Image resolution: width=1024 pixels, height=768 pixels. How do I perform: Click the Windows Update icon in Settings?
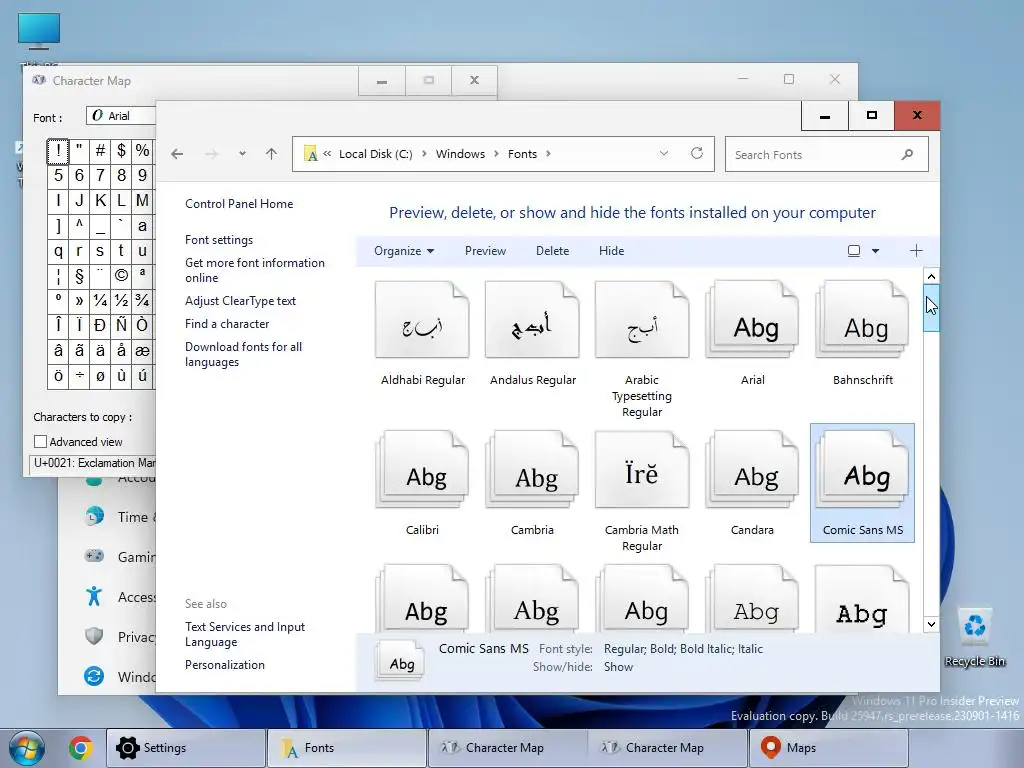click(94, 677)
